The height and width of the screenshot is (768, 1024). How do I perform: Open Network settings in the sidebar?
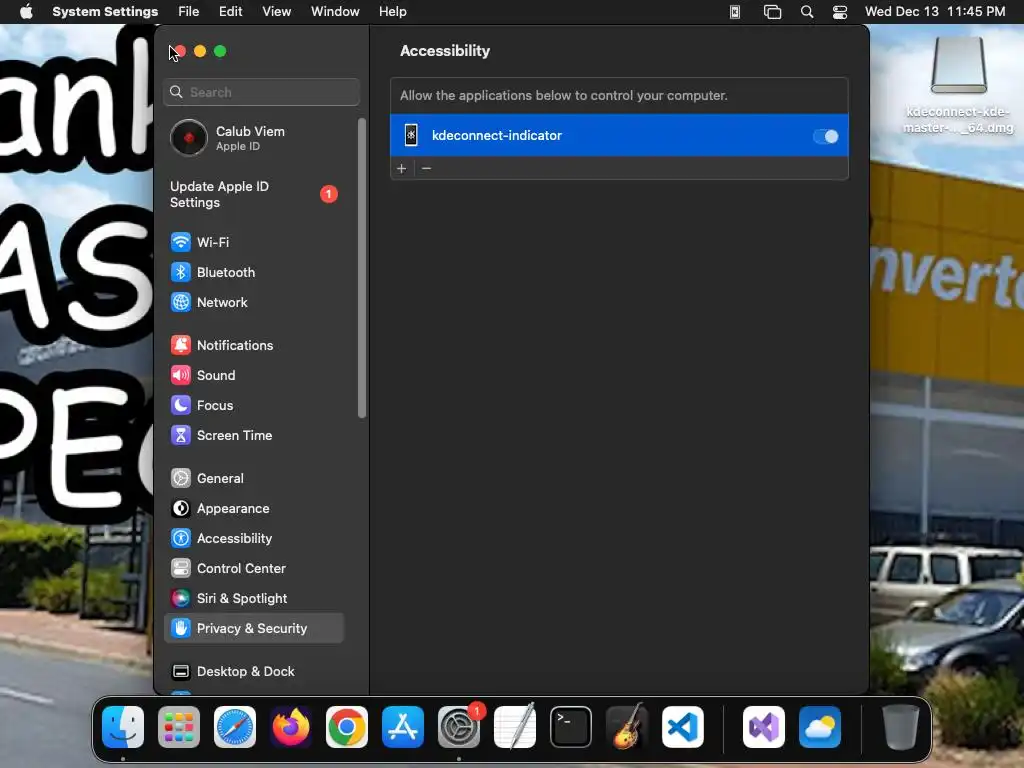(x=253, y=302)
